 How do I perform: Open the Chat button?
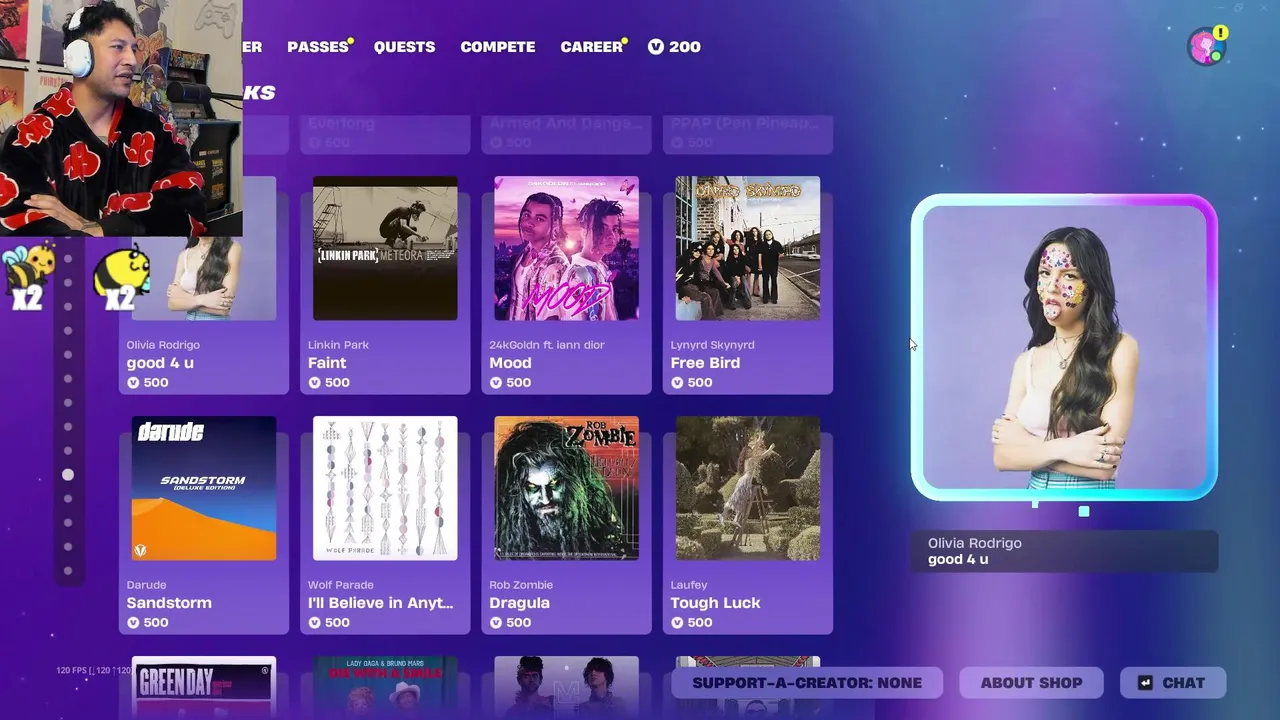coord(1173,683)
